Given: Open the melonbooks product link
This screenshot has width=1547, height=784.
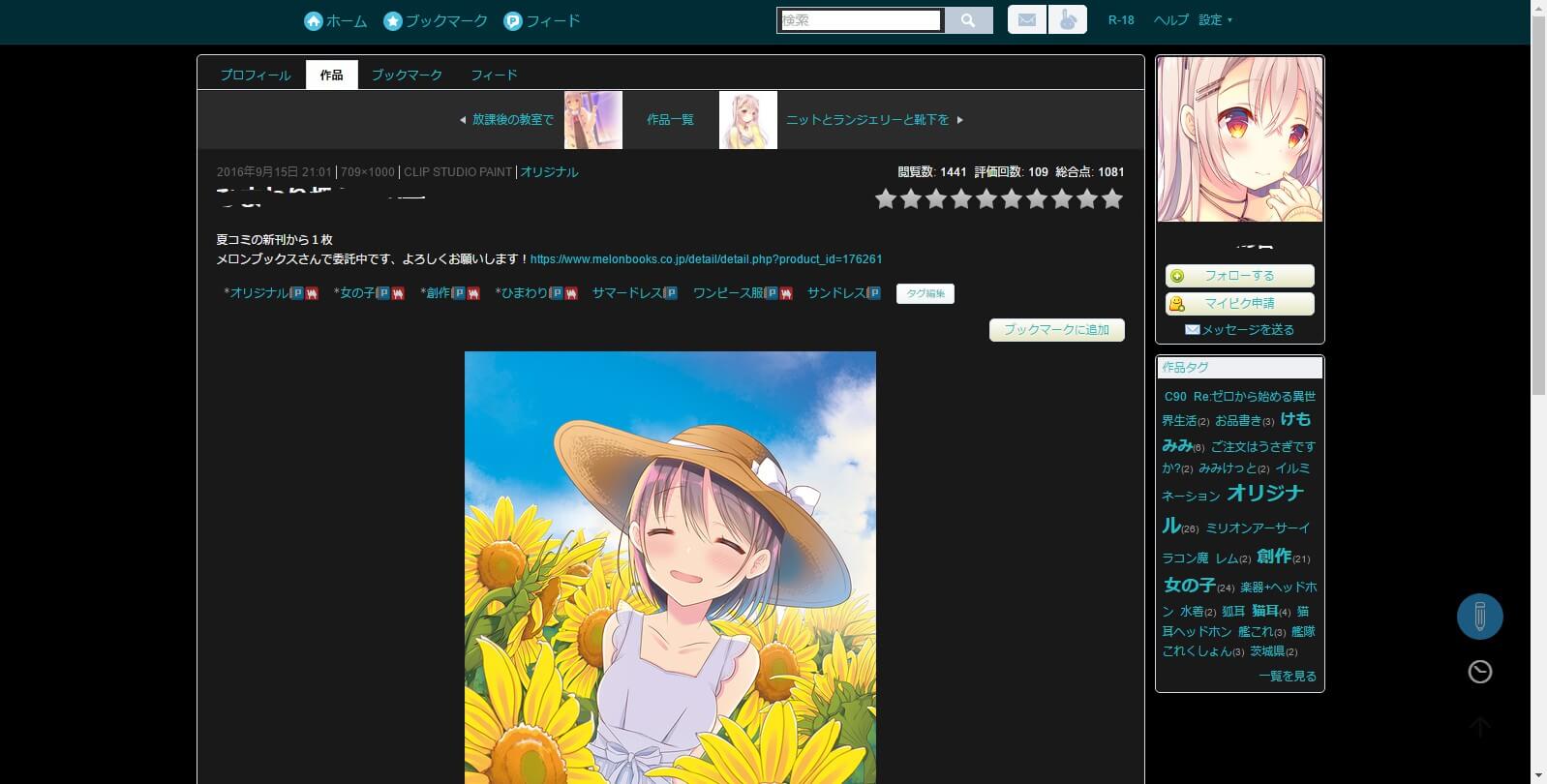Looking at the screenshot, I should [x=706, y=259].
